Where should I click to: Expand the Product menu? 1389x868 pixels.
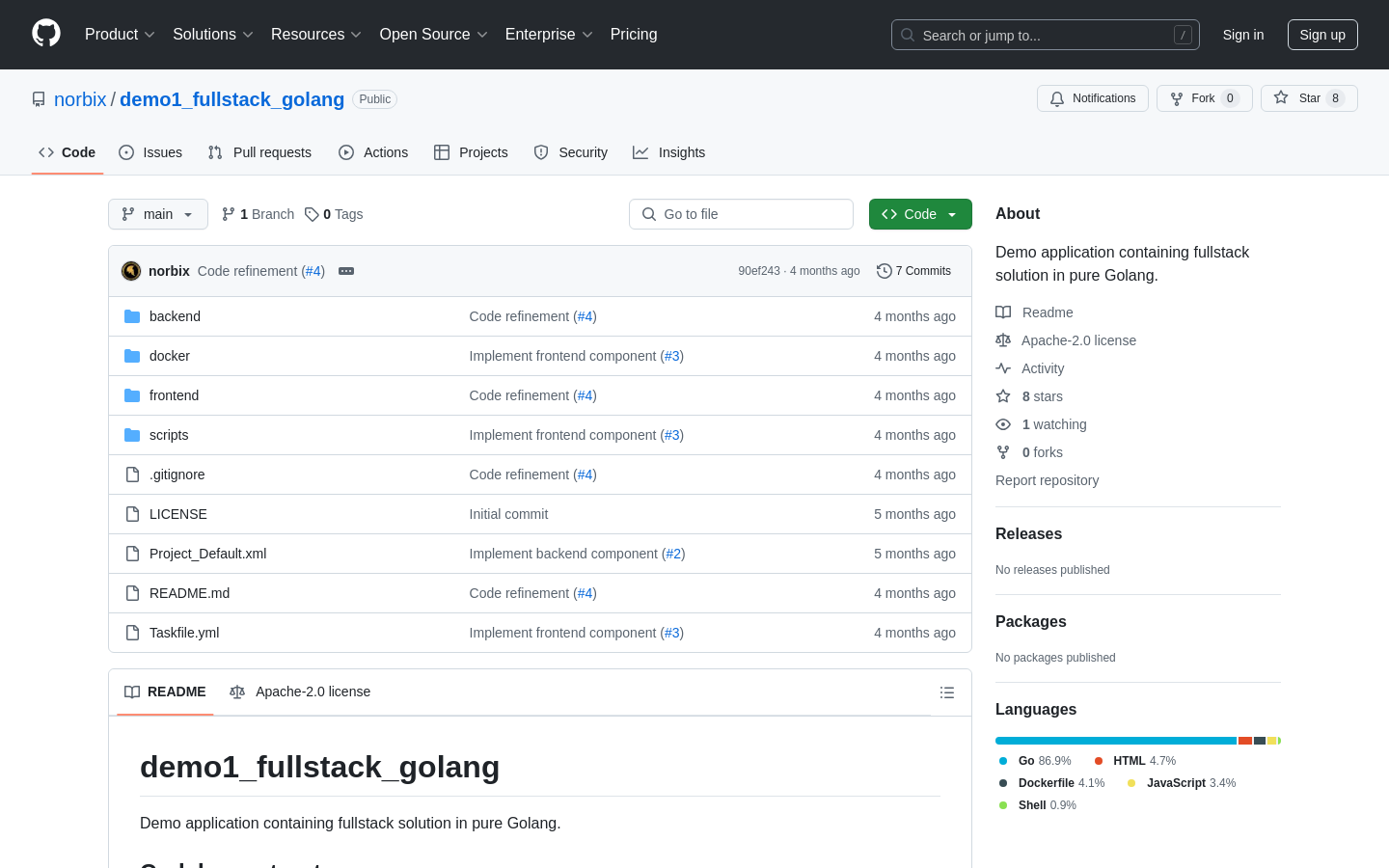[120, 35]
